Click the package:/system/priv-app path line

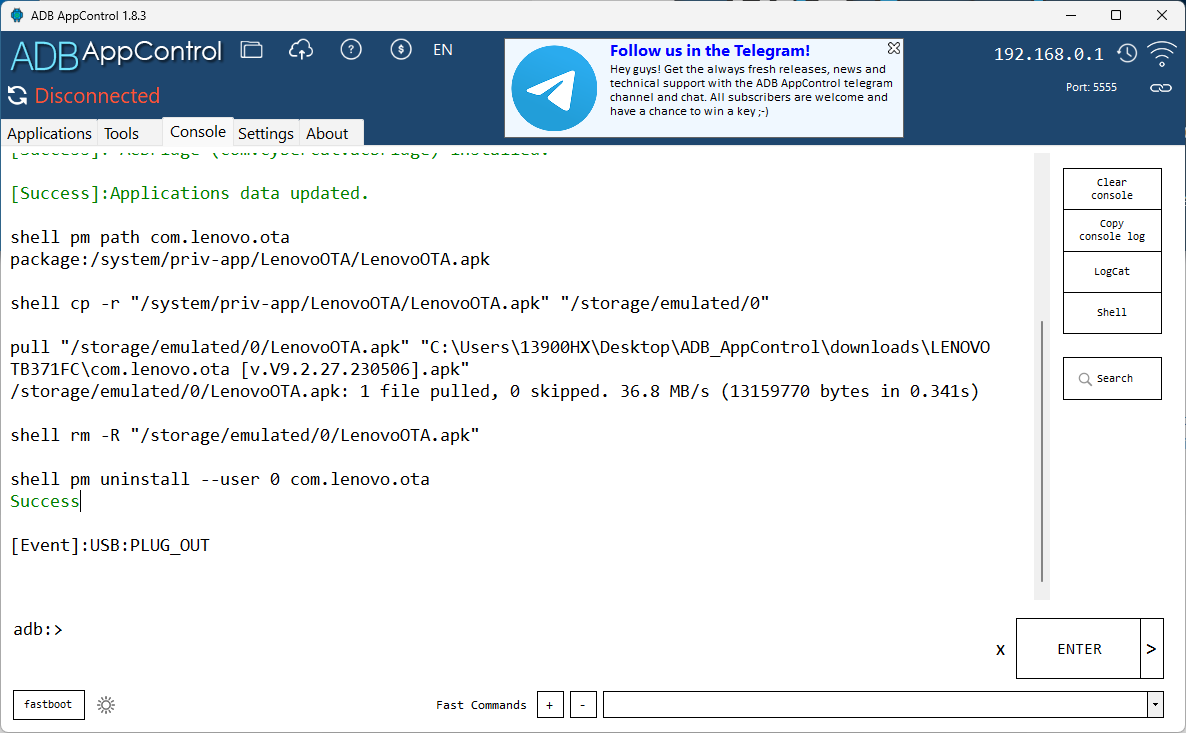pyautogui.click(x=250, y=259)
